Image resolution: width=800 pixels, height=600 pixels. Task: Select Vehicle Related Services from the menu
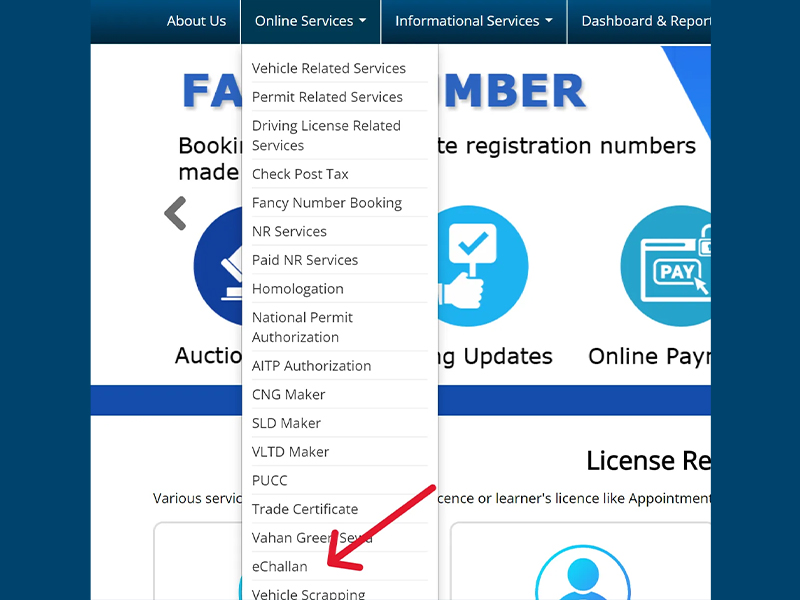328,68
